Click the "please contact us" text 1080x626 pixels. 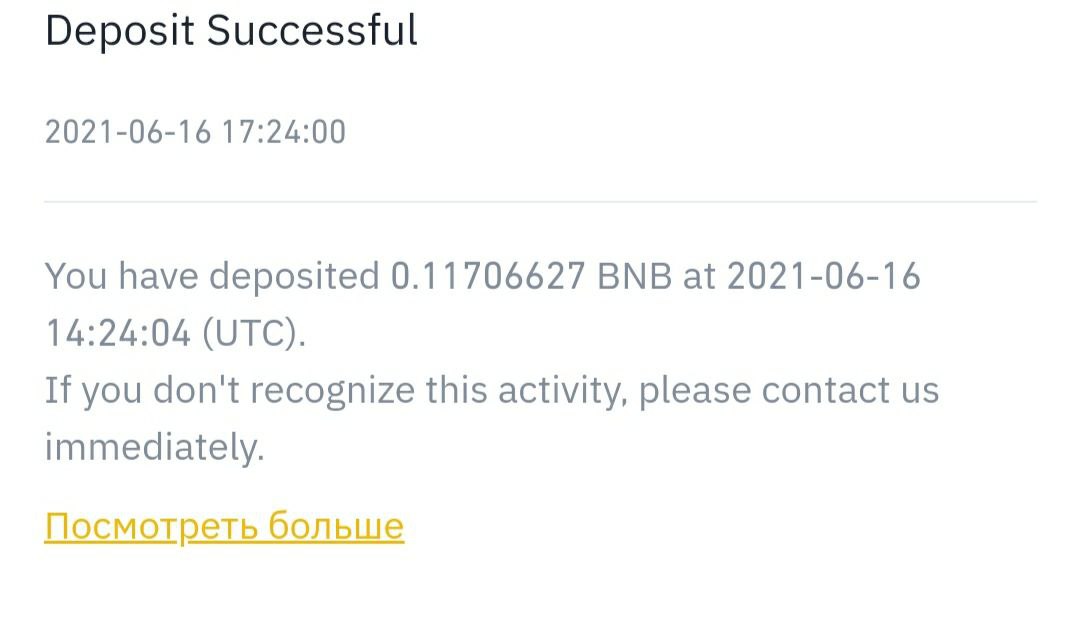point(789,390)
